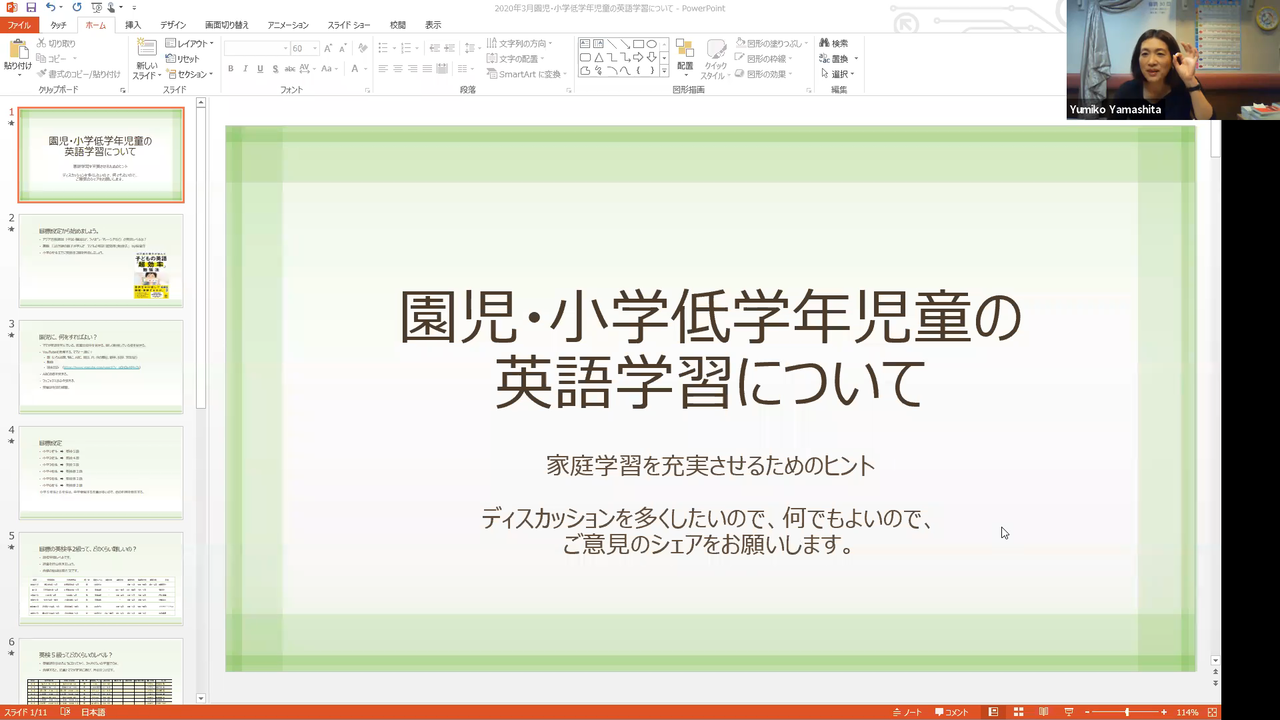Viewport: 1280px width, 720px height.
Task: Switch to the Animations (アニメーション) tab
Action: tap(289, 25)
